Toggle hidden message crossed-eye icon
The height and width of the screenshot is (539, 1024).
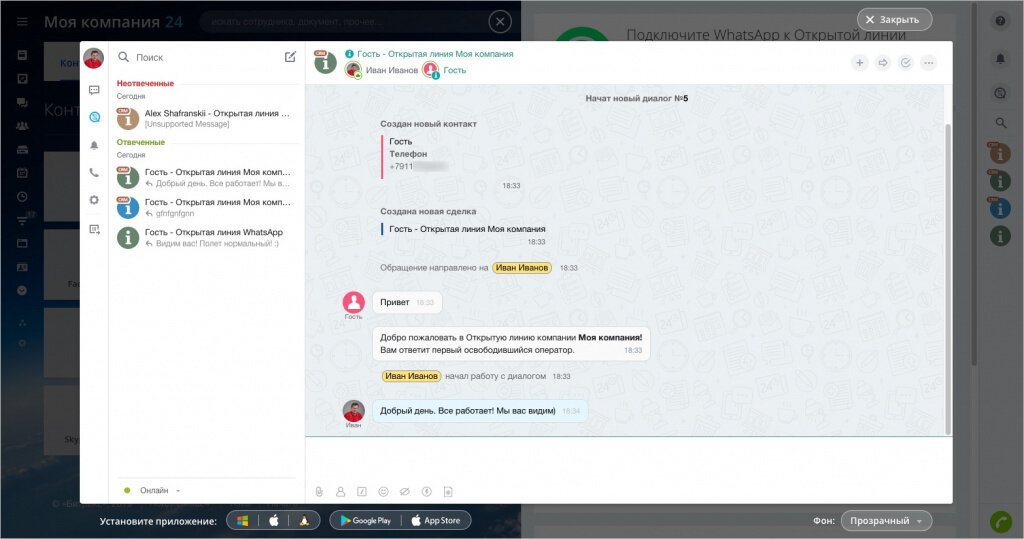405,491
